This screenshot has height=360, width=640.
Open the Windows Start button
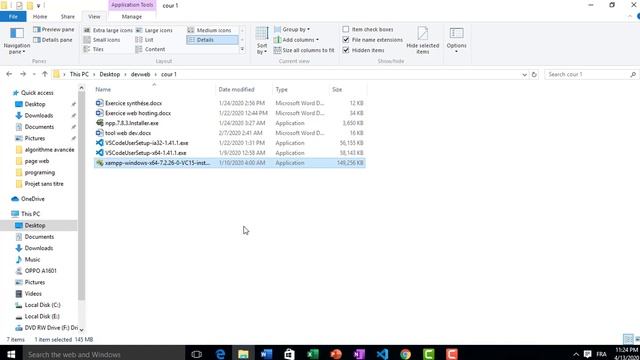pos(11,354)
